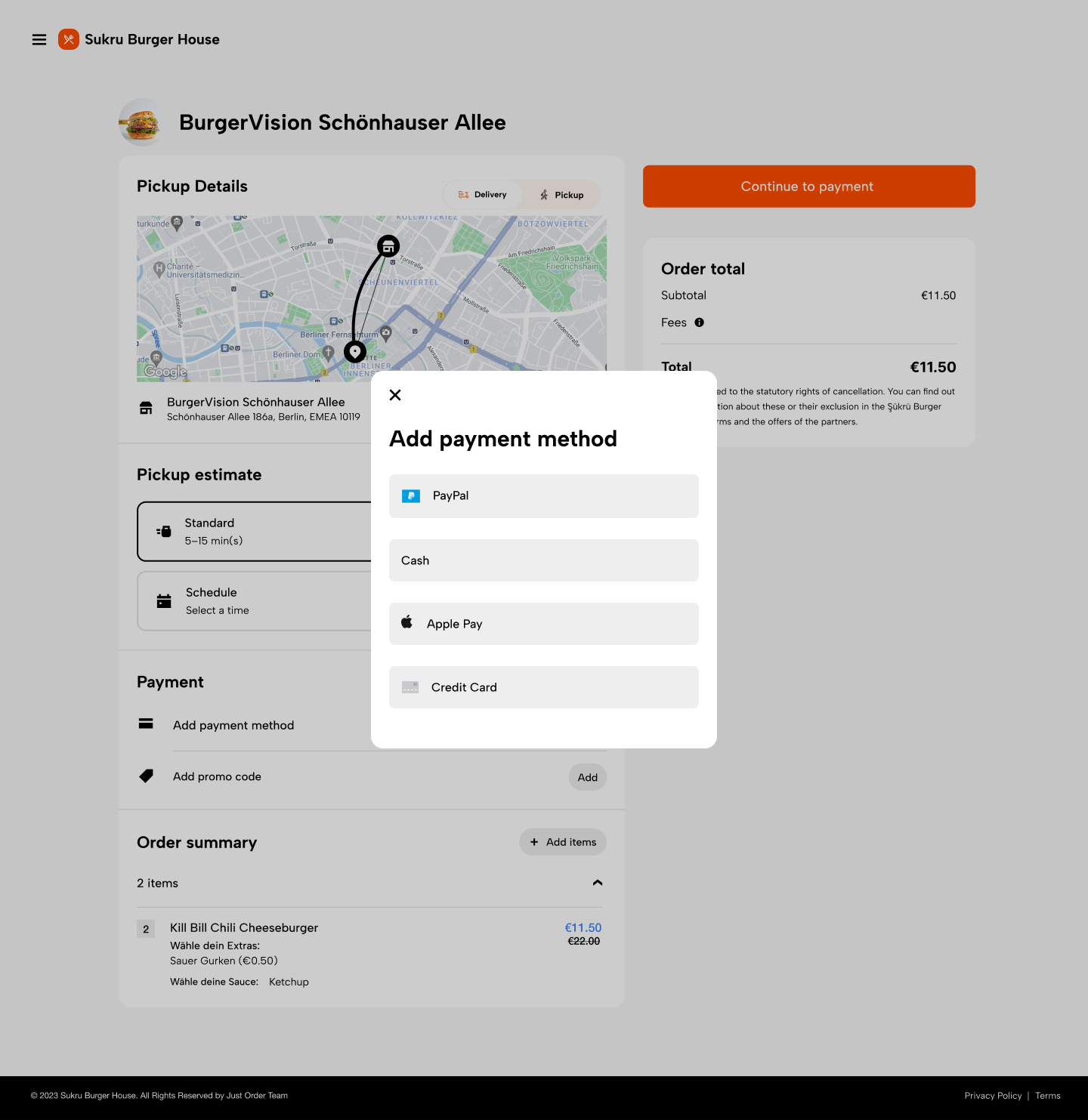Close the Add payment method dialog
1088x1120 pixels.
click(395, 395)
